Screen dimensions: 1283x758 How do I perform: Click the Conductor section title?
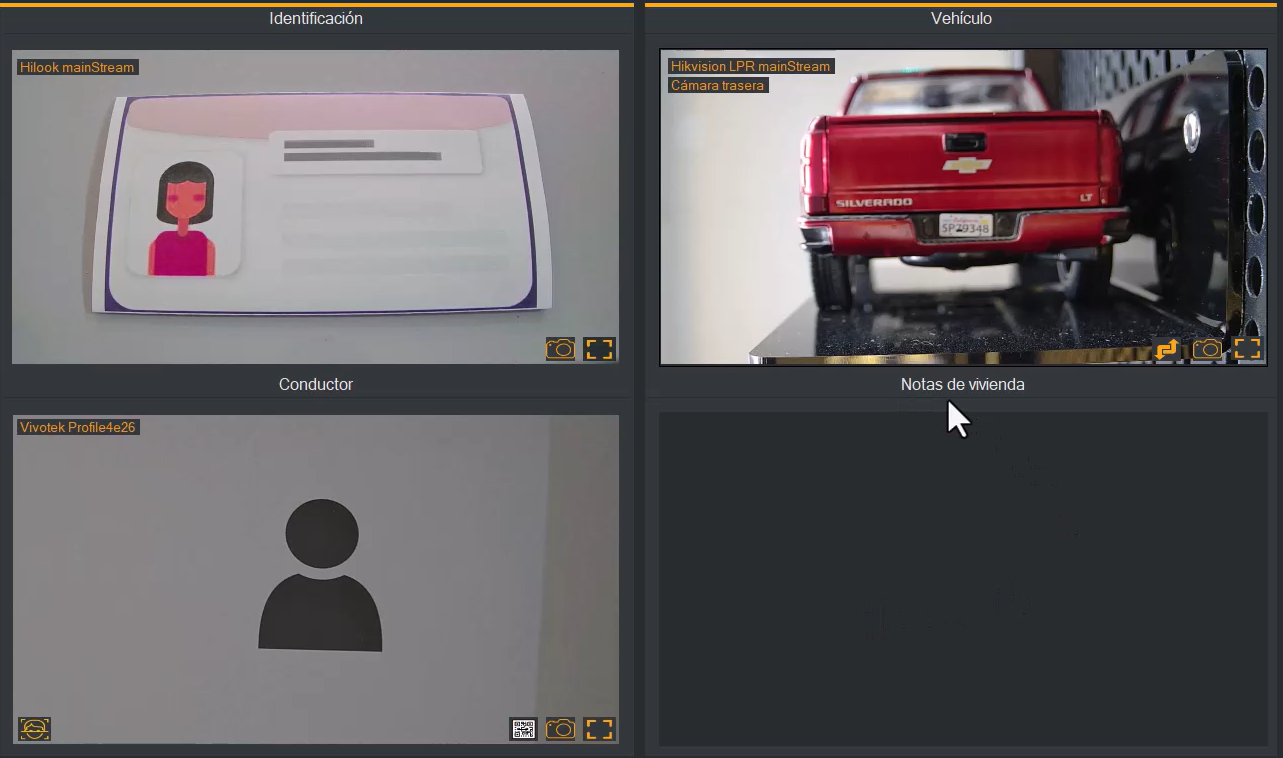(316, 384)
